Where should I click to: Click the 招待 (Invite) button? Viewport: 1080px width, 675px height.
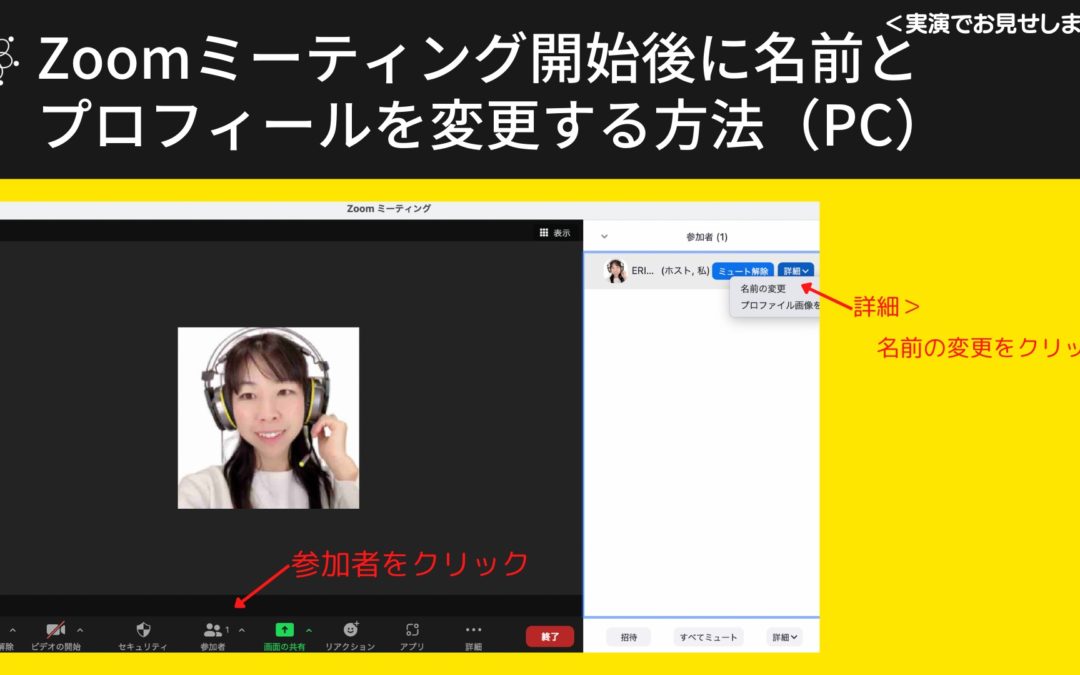627,636
